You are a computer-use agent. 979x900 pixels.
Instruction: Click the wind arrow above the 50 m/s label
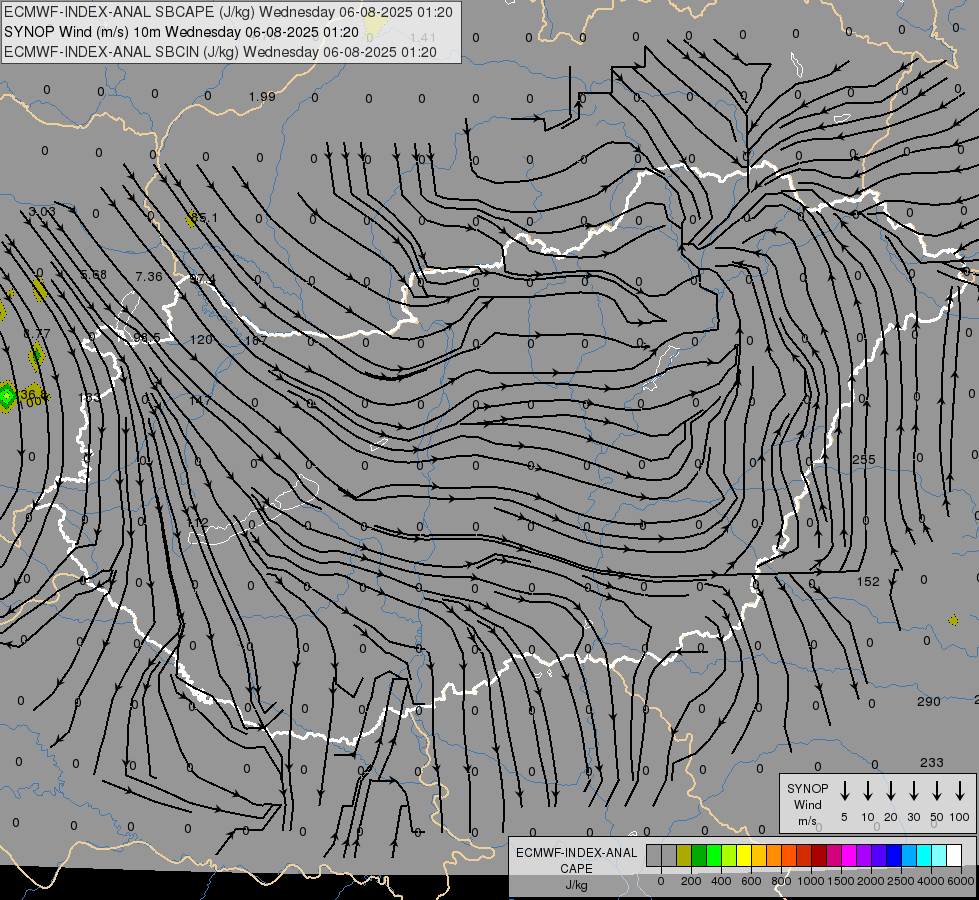pos(937,791)
